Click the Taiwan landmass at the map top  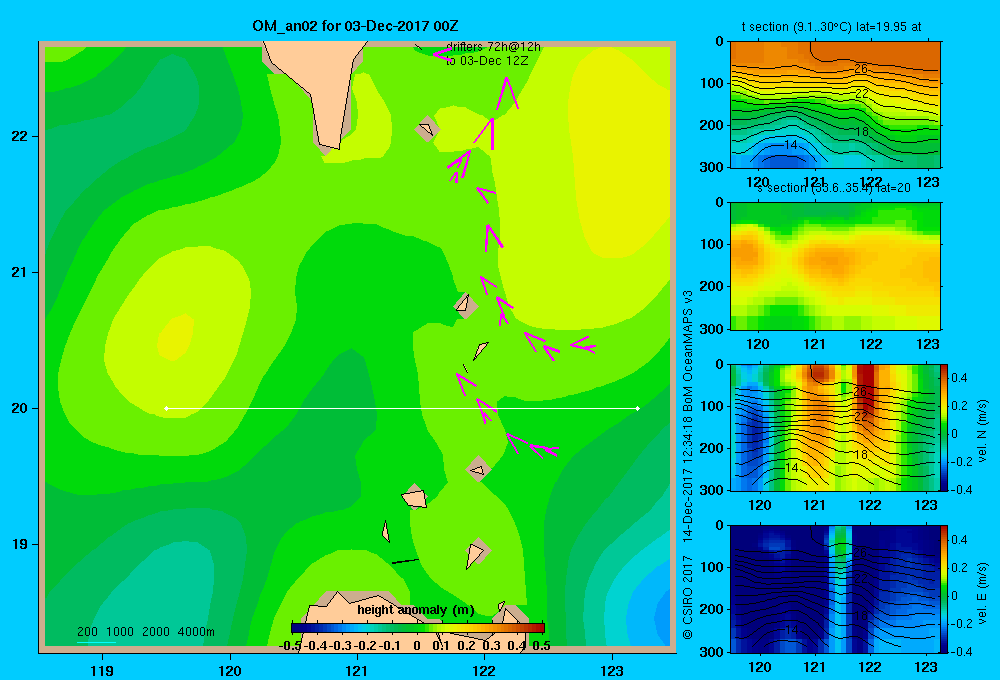point(322,83)
